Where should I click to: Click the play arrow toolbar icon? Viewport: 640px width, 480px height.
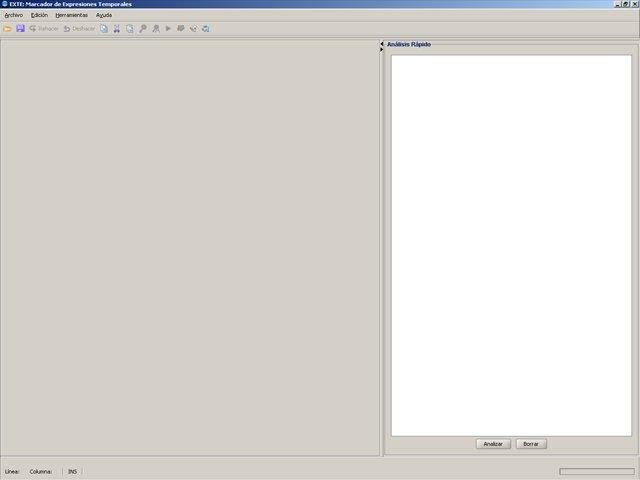pyautogui.click(x=168, y=29)
